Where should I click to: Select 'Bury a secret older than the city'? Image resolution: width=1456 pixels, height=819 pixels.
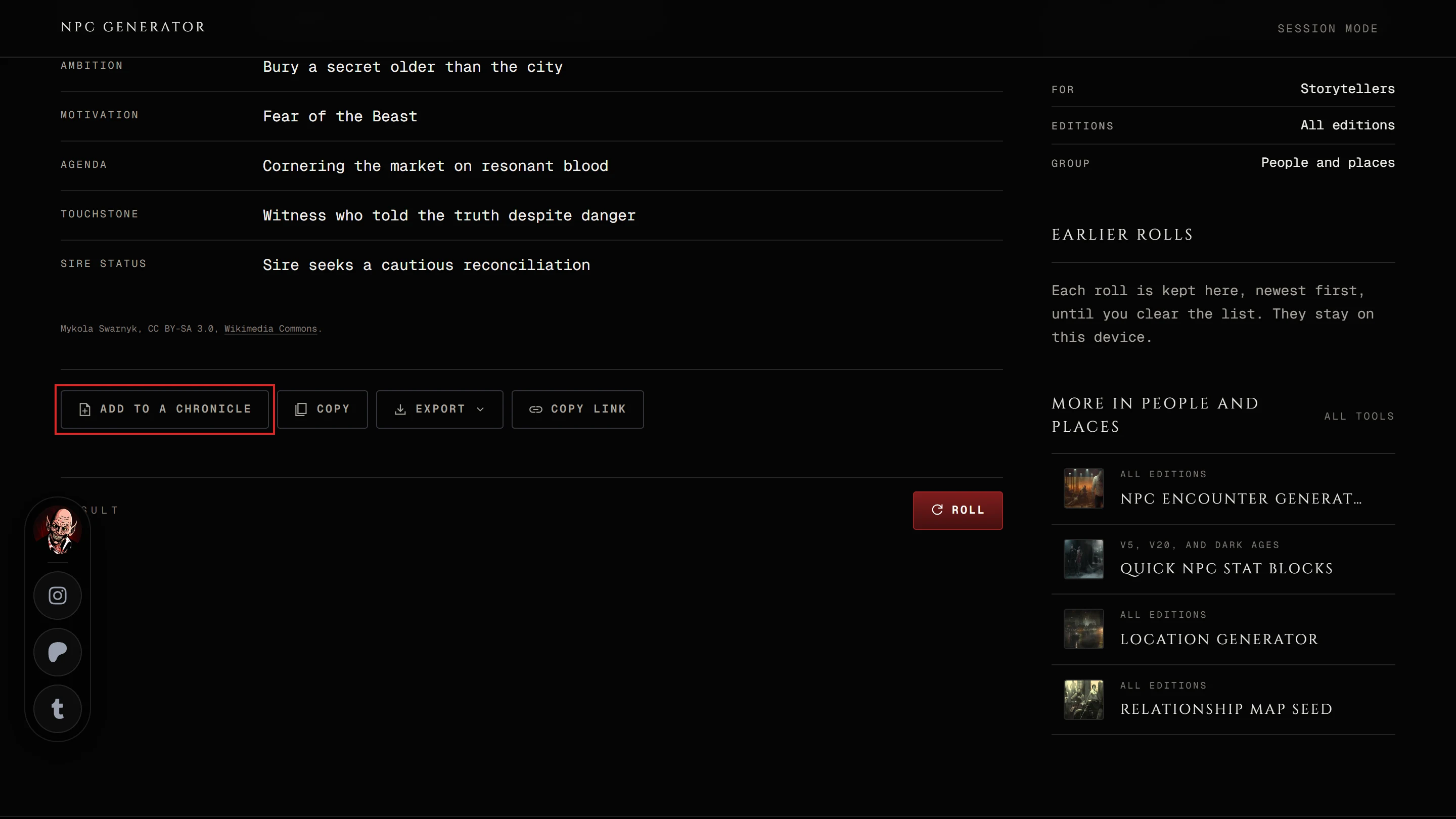tap(413, 67)
